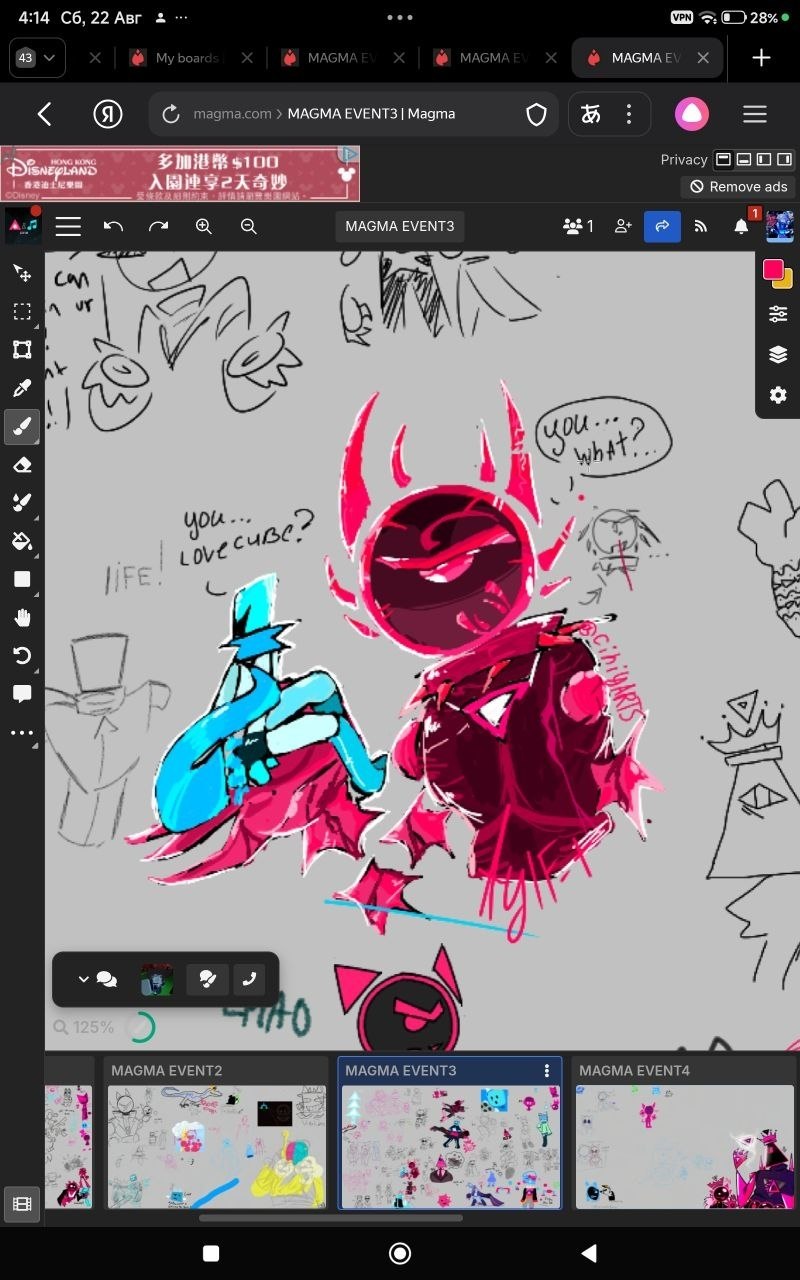Viewport: 800px width, 1280px height.
Task: Open the Magma logo home icon
Action: click(22, 226)
